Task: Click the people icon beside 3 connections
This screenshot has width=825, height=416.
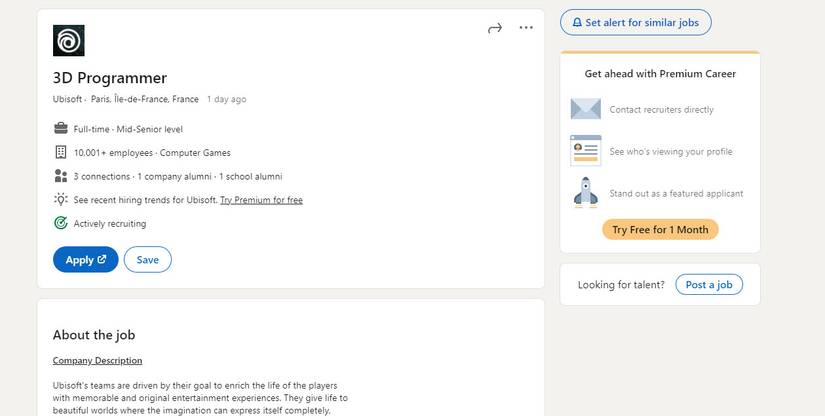Action: pos(61,176)
